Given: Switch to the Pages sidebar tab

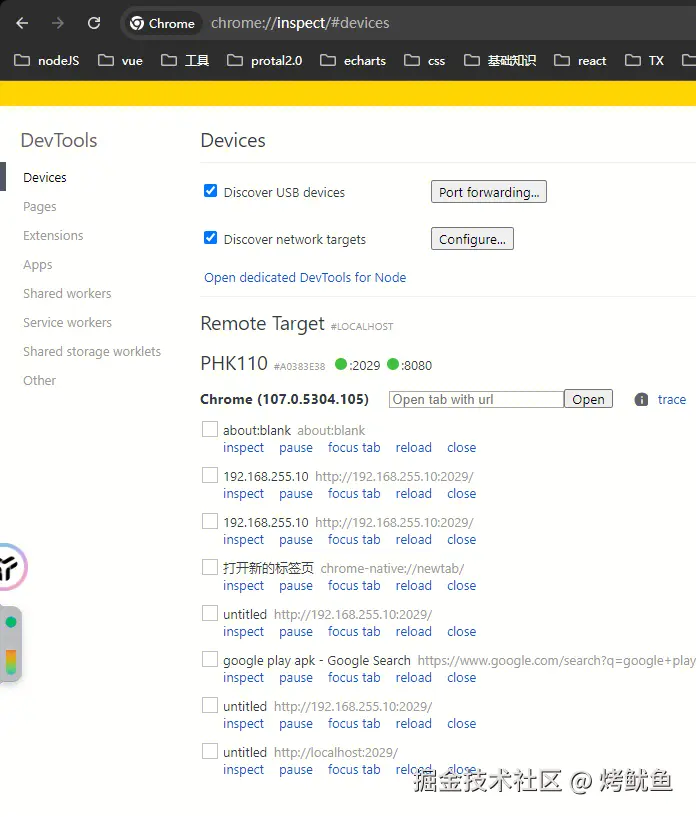Looking at the screenshot, I should click(40, 207).
